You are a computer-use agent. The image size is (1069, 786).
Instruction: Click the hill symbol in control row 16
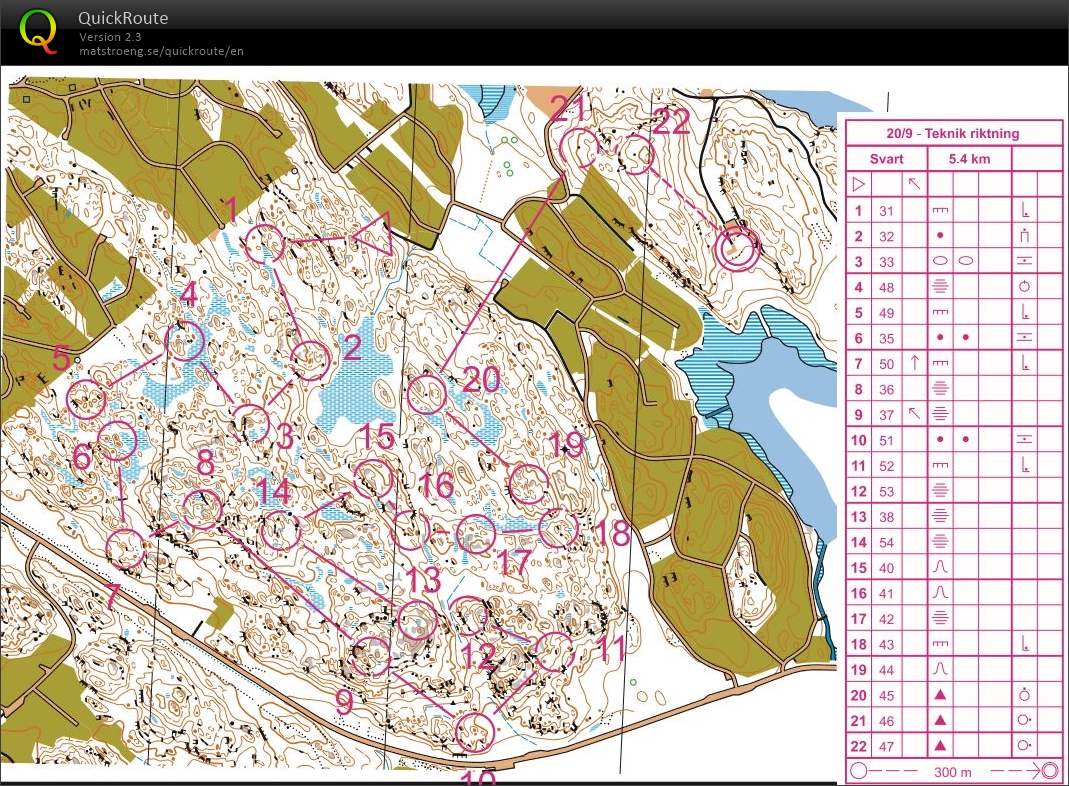[940, 592]
